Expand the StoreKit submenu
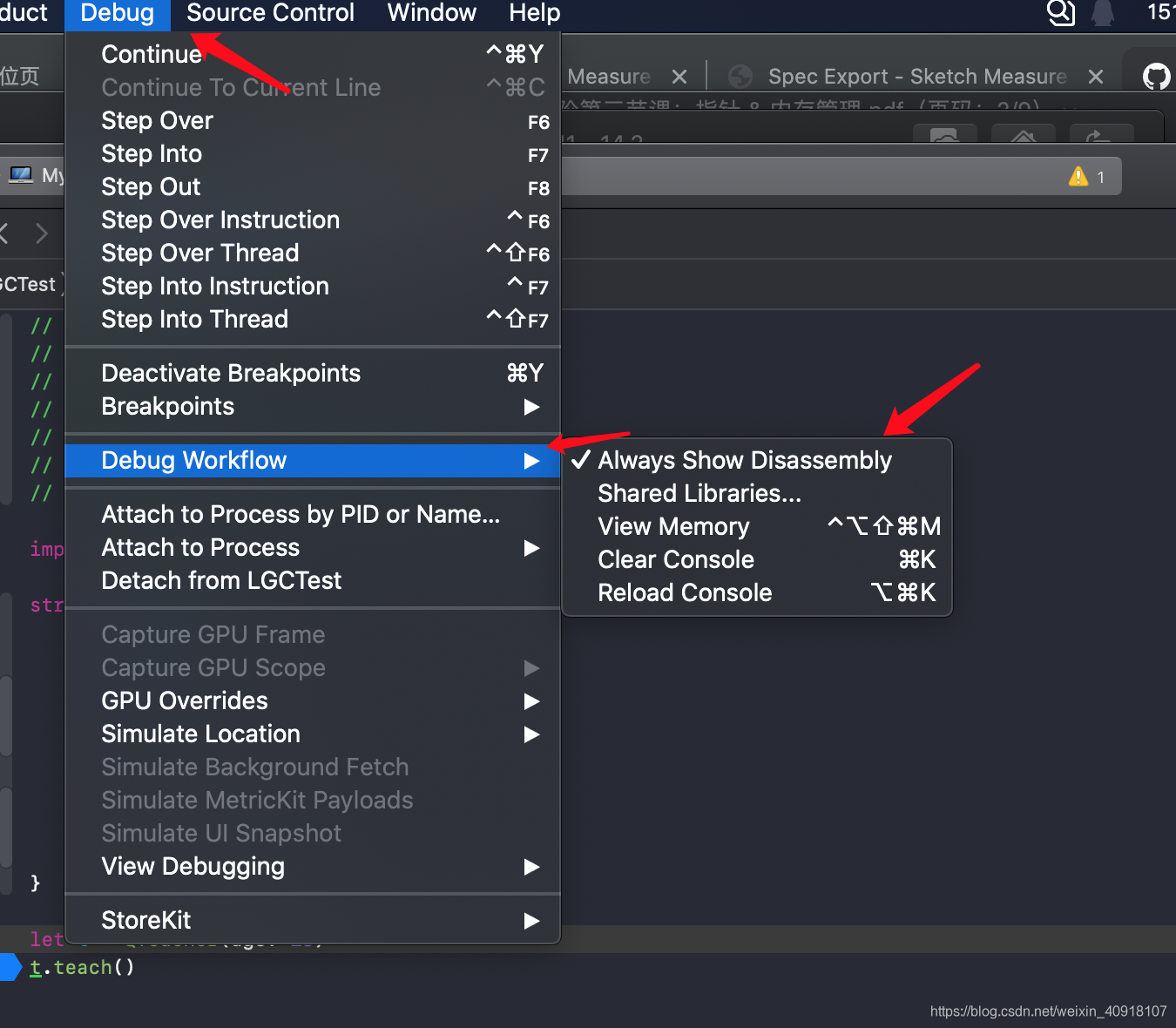 pos(313,921)
